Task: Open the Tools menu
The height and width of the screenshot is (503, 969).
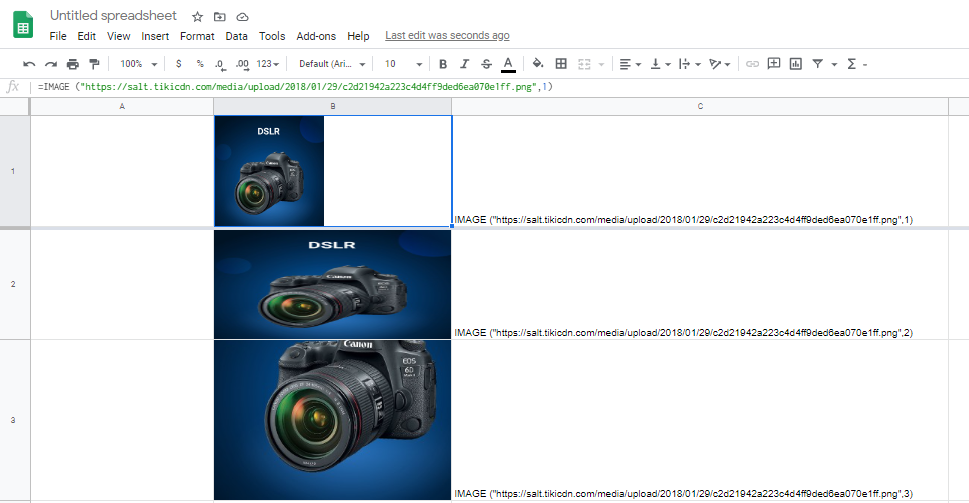Action: click(272, 36)
